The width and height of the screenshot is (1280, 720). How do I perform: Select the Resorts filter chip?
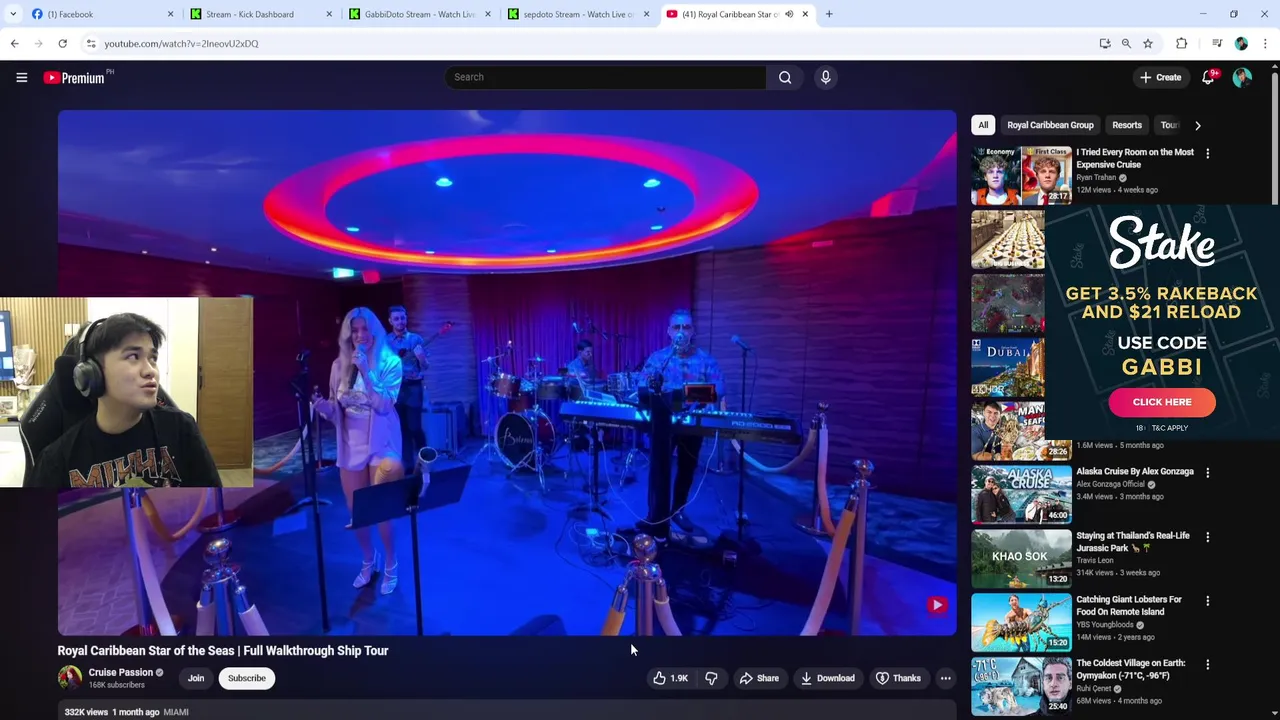1127,125
